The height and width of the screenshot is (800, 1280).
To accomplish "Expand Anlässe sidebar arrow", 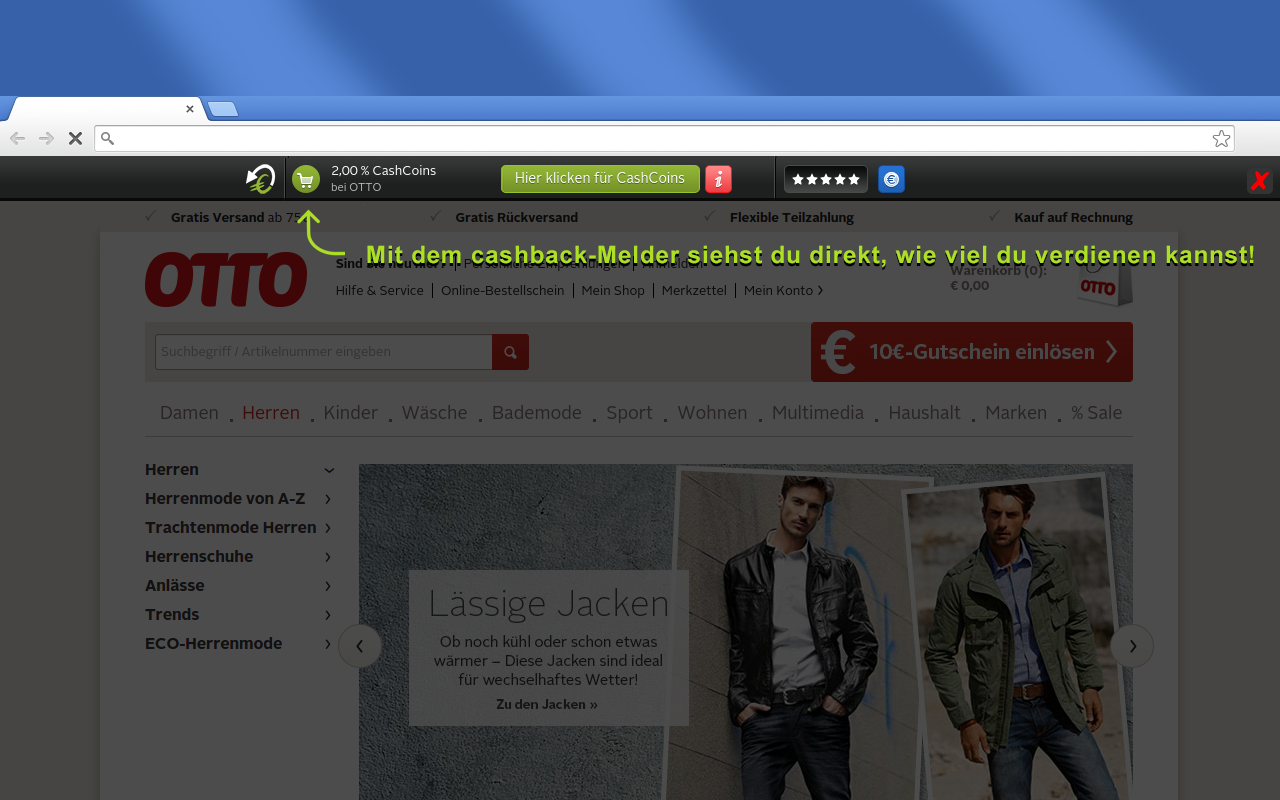I will coord(328,586).
